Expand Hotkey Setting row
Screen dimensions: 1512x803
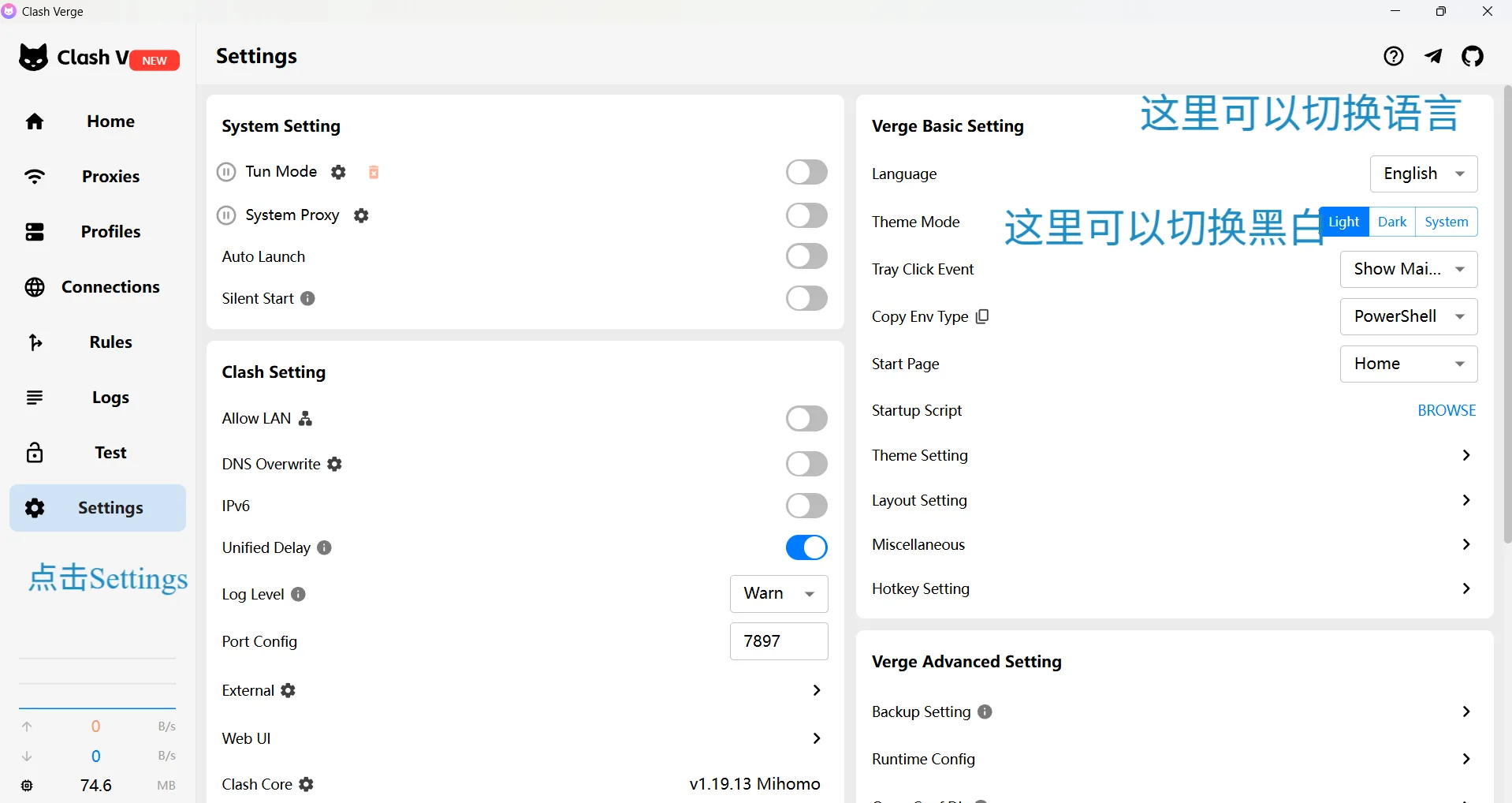1174,588
